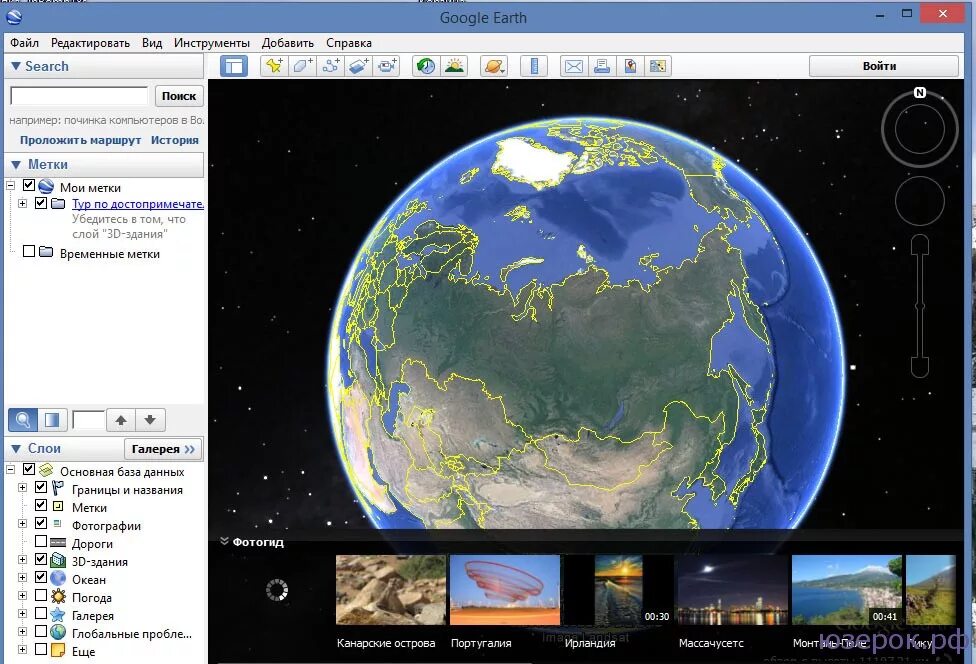Show historical imagery clock icon
The height and width of the screenshot is (664, 976).
(x=426, y=66)
